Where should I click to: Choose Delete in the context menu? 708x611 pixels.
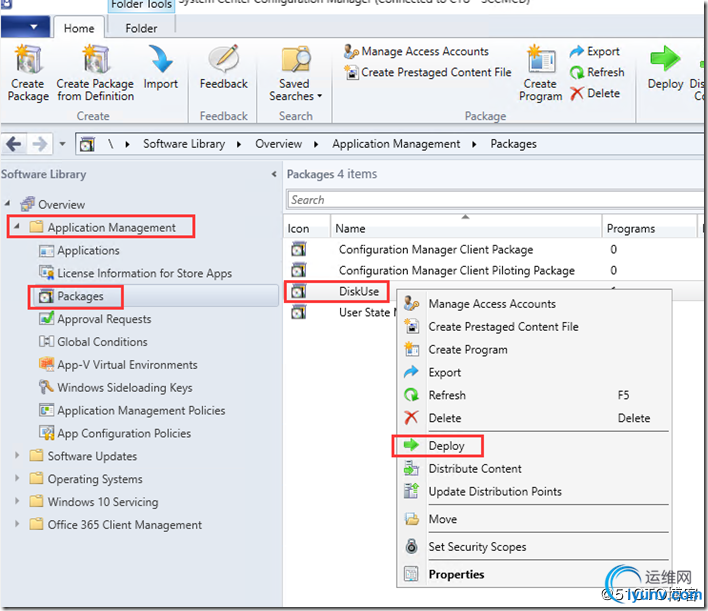(x=534, y=418)
